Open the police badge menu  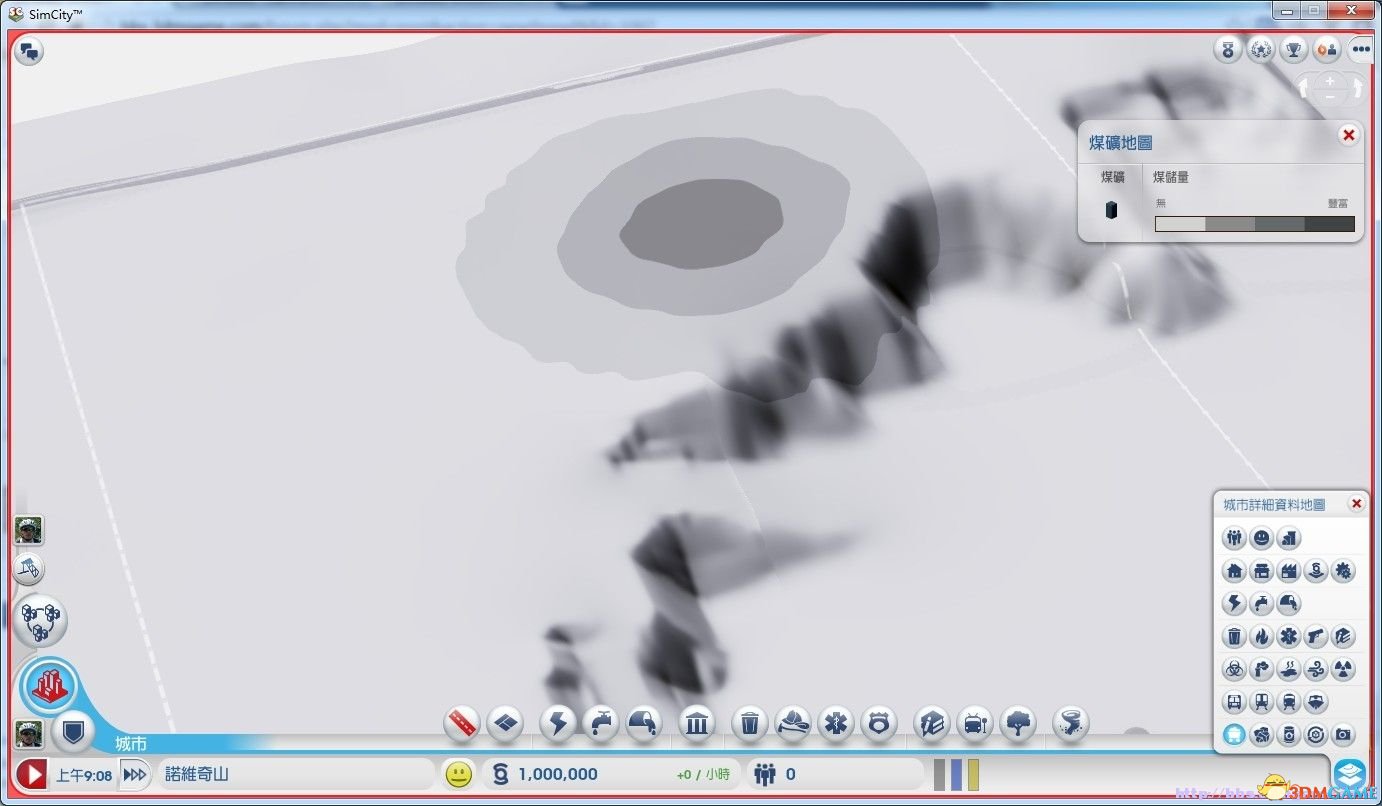tap(879, 722)
